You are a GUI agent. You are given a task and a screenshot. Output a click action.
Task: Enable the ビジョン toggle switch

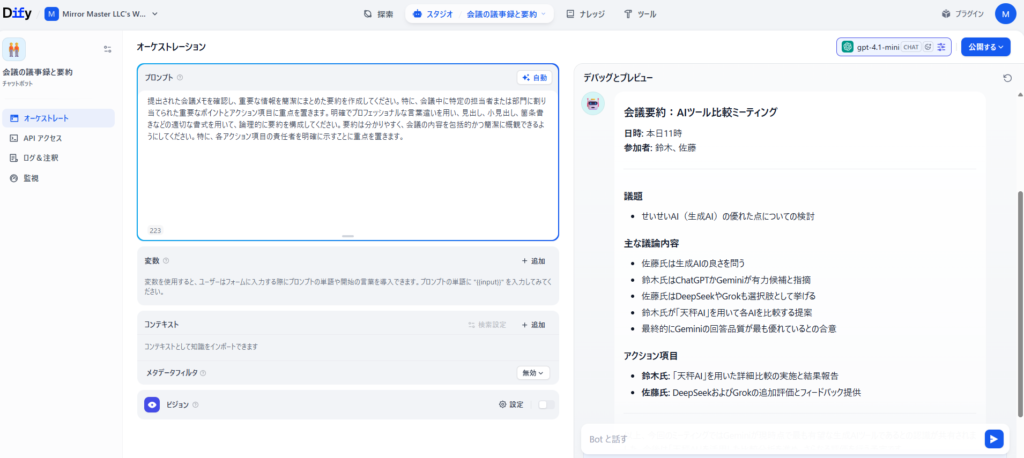point(546,405)
